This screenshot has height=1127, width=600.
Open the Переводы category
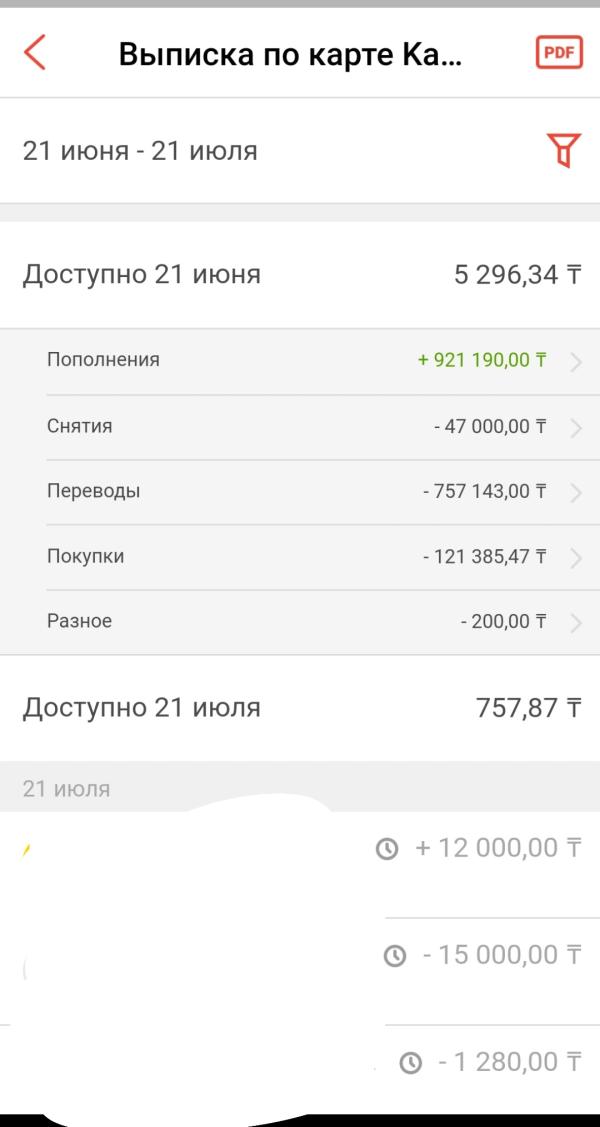[x=300, y=492]
